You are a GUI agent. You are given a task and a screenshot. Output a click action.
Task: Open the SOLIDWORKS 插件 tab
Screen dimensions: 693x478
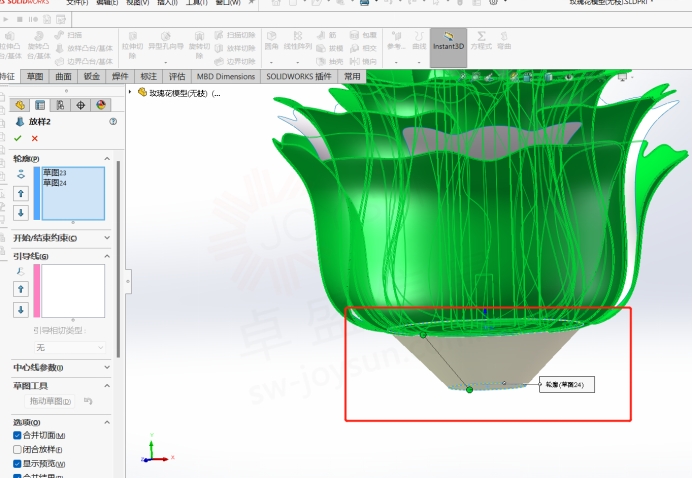point(299,76)
